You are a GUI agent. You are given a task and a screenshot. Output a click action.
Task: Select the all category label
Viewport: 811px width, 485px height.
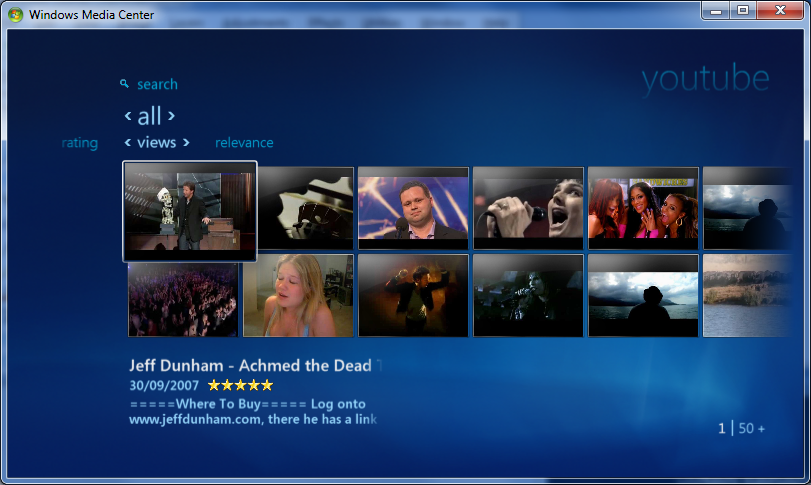pos(149,116)
